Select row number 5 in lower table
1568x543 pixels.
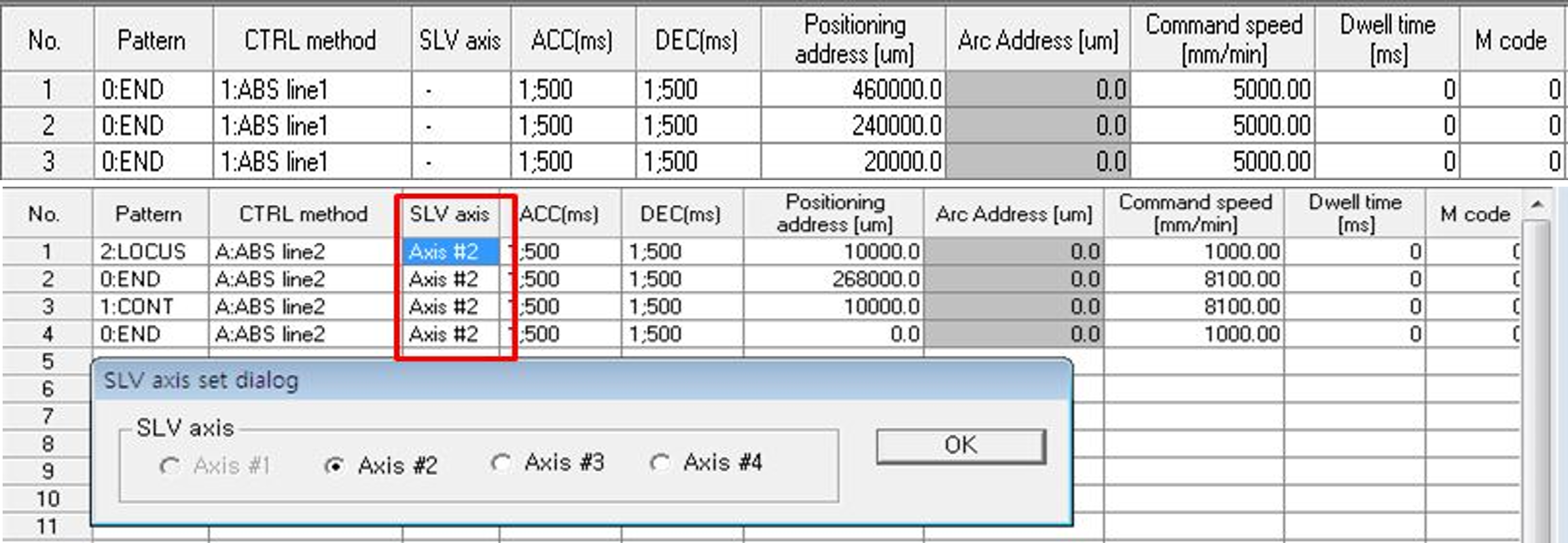tap(47, 362)
